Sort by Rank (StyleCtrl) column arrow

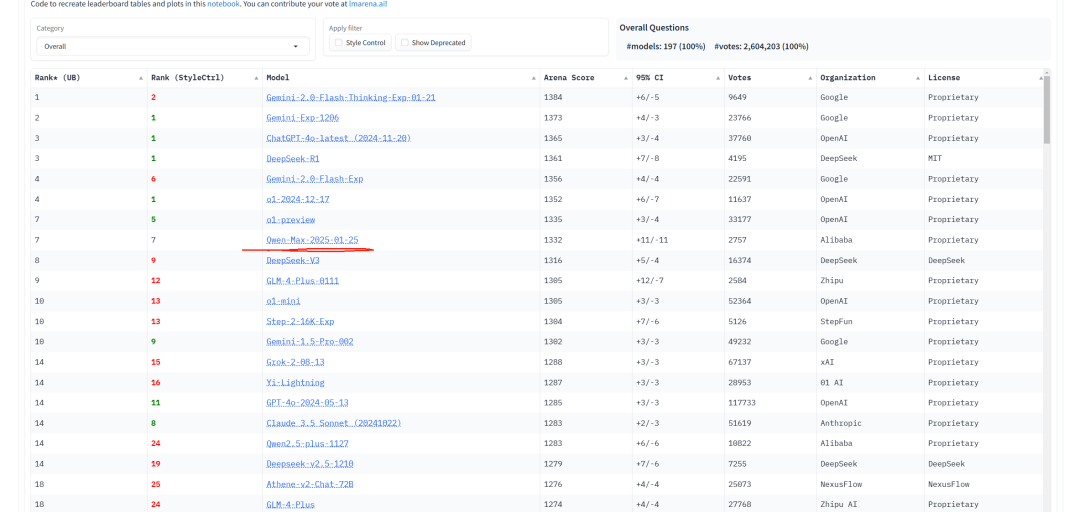[256, 79]
